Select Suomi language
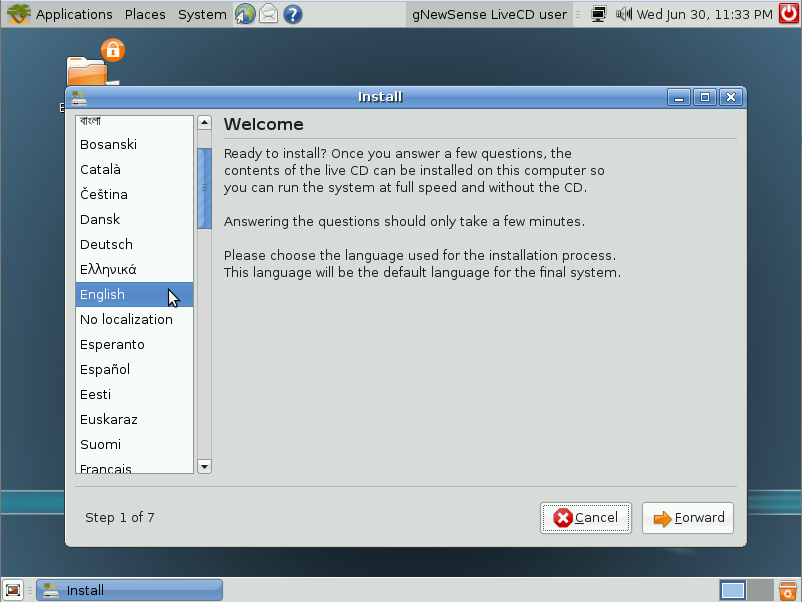 pyautogui.click(x=135, y=445)
